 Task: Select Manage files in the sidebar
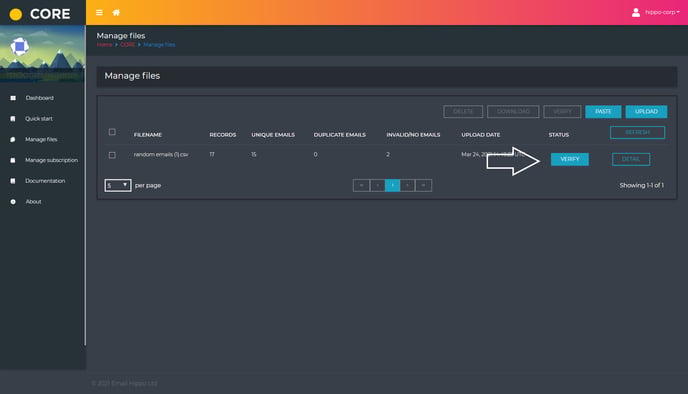pos(41,140)
